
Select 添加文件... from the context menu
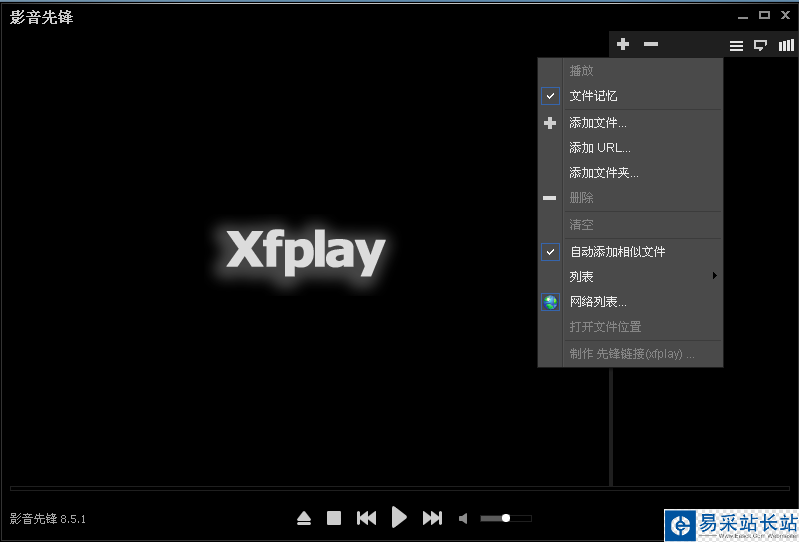(x=598, y=123)
